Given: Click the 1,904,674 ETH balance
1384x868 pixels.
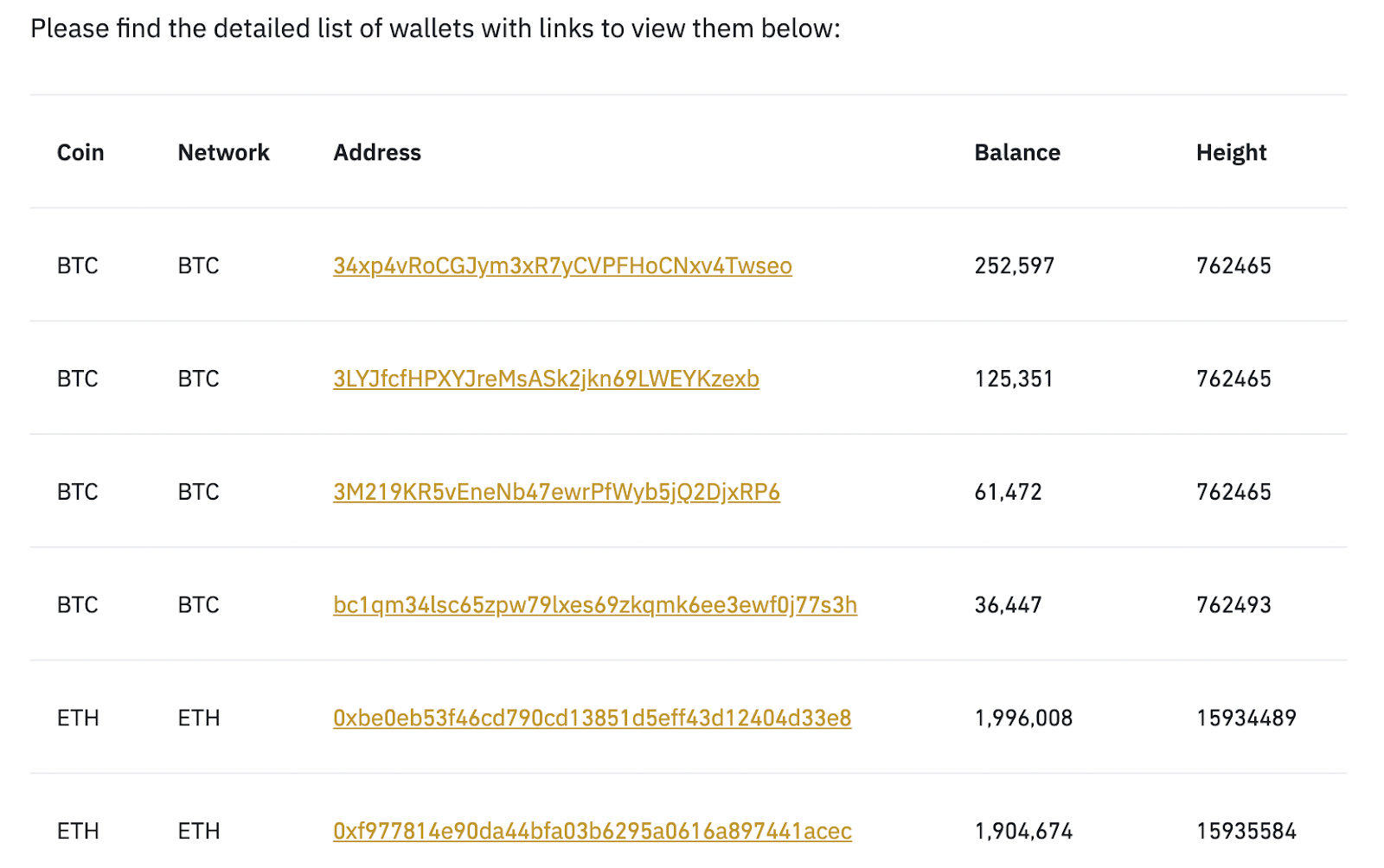Looking at the screenshot, I should click(1023, 832).
